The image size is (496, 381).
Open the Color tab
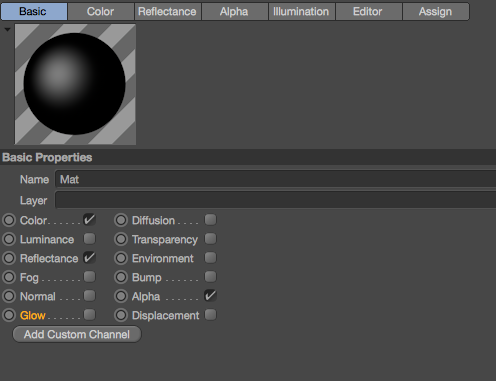[101, 12]
